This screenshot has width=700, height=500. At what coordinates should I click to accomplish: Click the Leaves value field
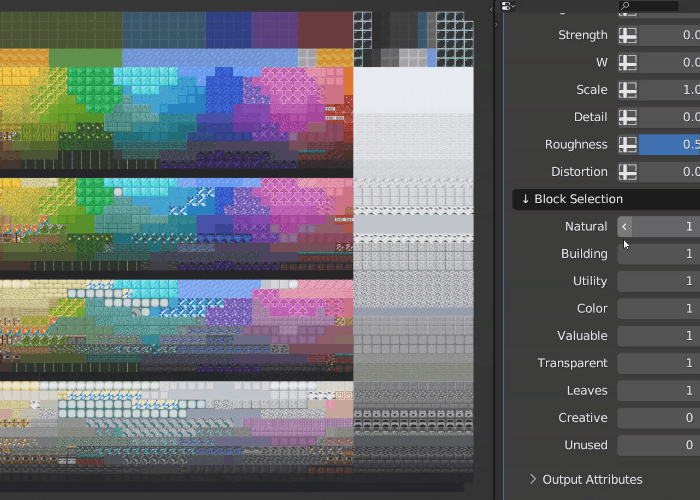click(x=659, y=391)
